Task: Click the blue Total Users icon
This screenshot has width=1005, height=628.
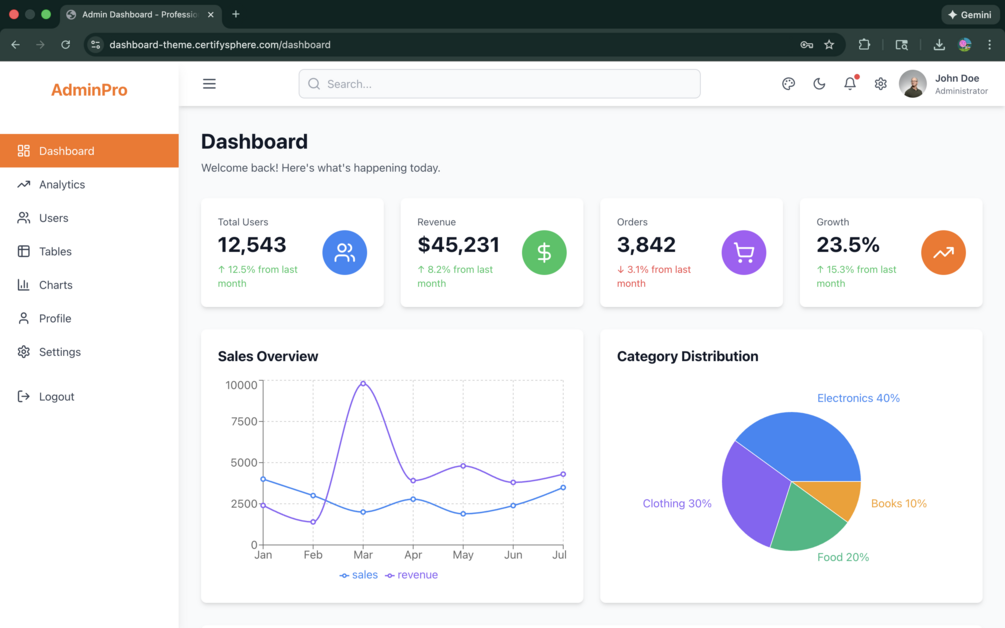Action: 345,252
